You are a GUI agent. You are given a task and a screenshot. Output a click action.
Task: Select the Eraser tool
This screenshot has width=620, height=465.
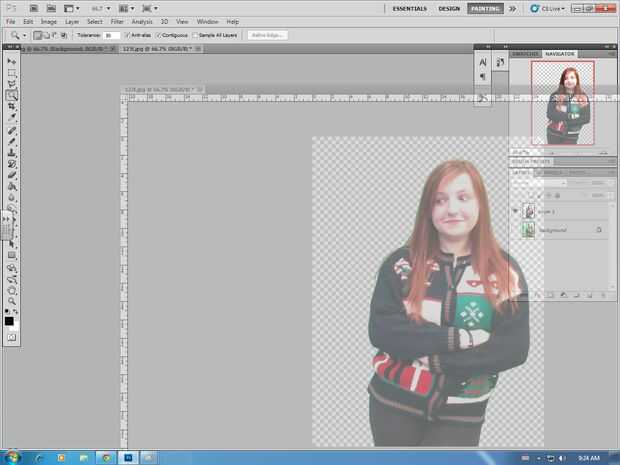pyautogui.click(x=12, y=175)
